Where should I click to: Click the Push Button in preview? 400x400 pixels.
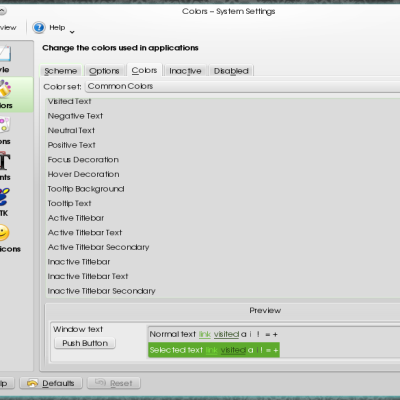coord(85,343)
